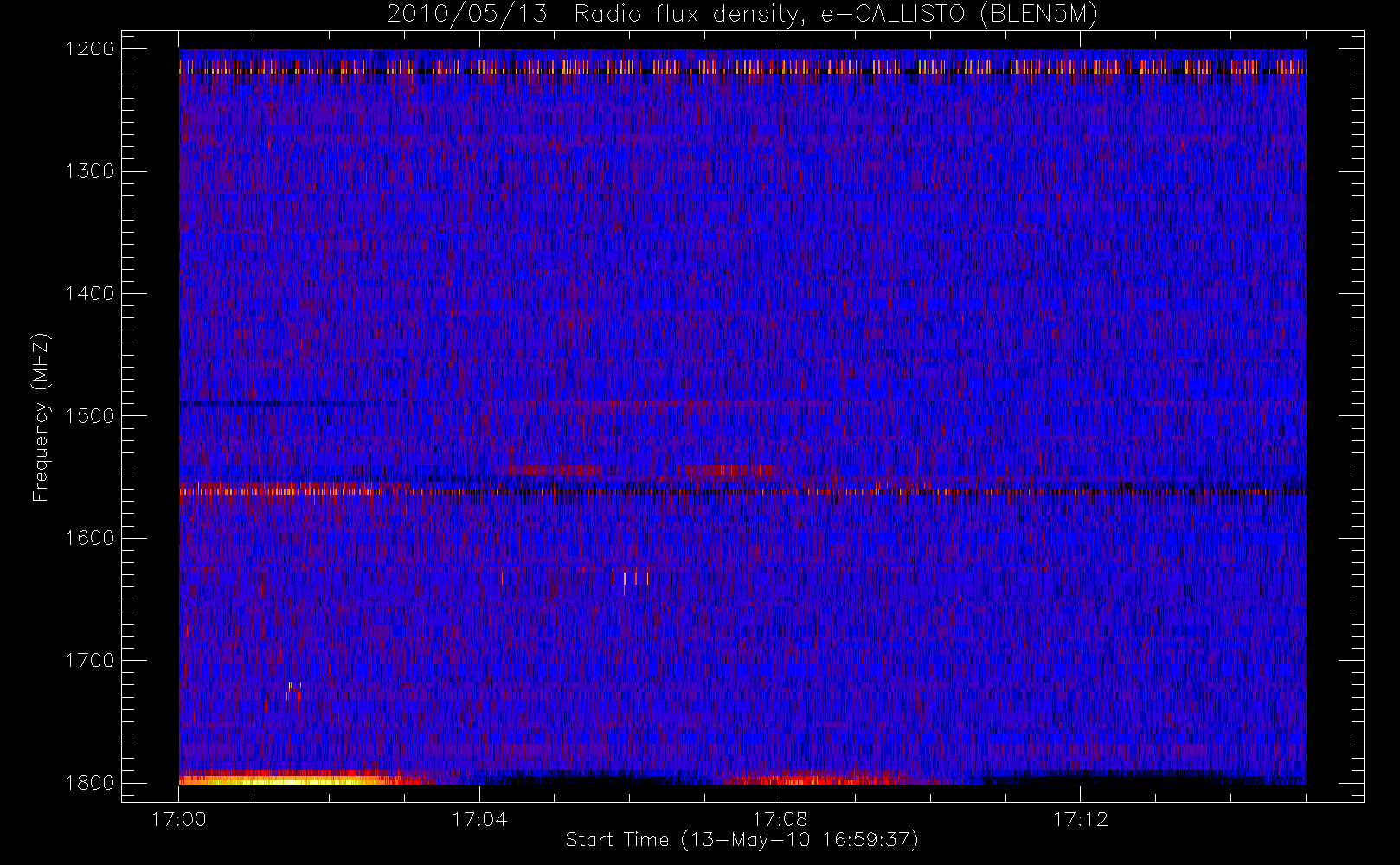Click the small bright spikes near 1635 MHz

(631, 578)
